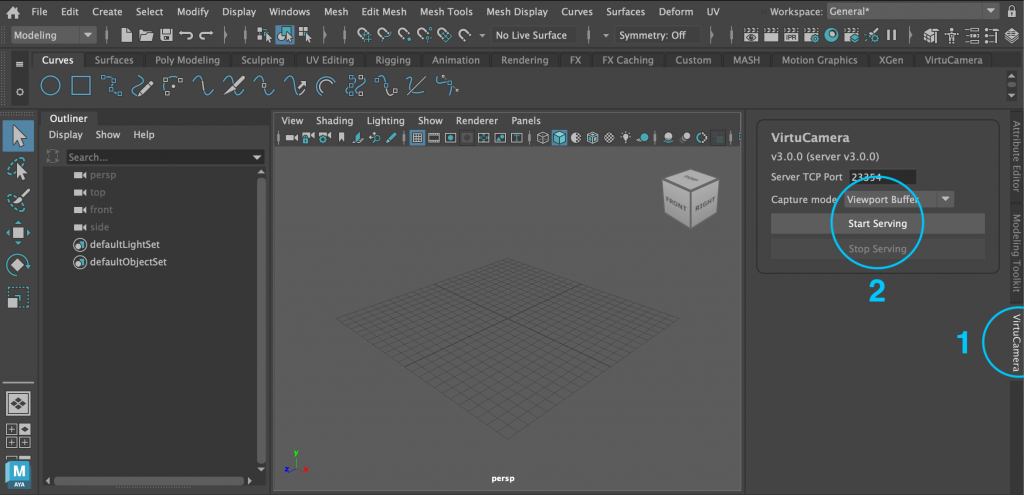Viewport: 1024px width, 495px height.
Task: Click the Outliner search field
Action: pyautogui.click(x=158, y=157)
